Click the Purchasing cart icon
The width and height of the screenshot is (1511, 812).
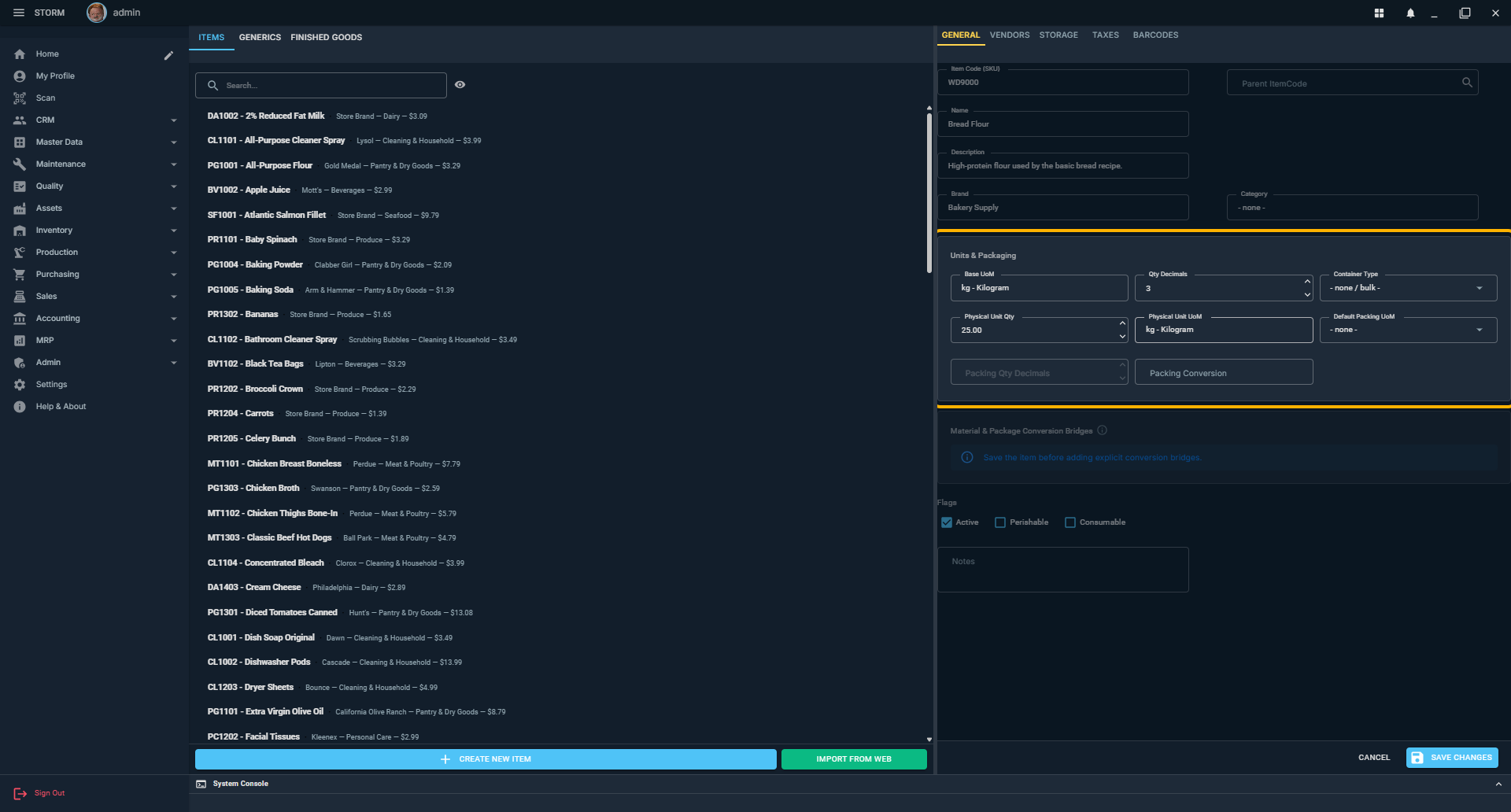(20, 275)
